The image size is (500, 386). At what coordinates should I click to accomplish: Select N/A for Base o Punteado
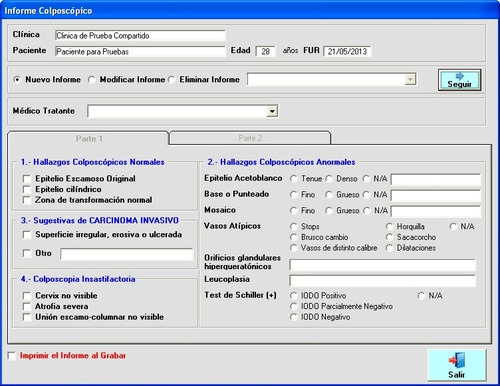(366, 195)
